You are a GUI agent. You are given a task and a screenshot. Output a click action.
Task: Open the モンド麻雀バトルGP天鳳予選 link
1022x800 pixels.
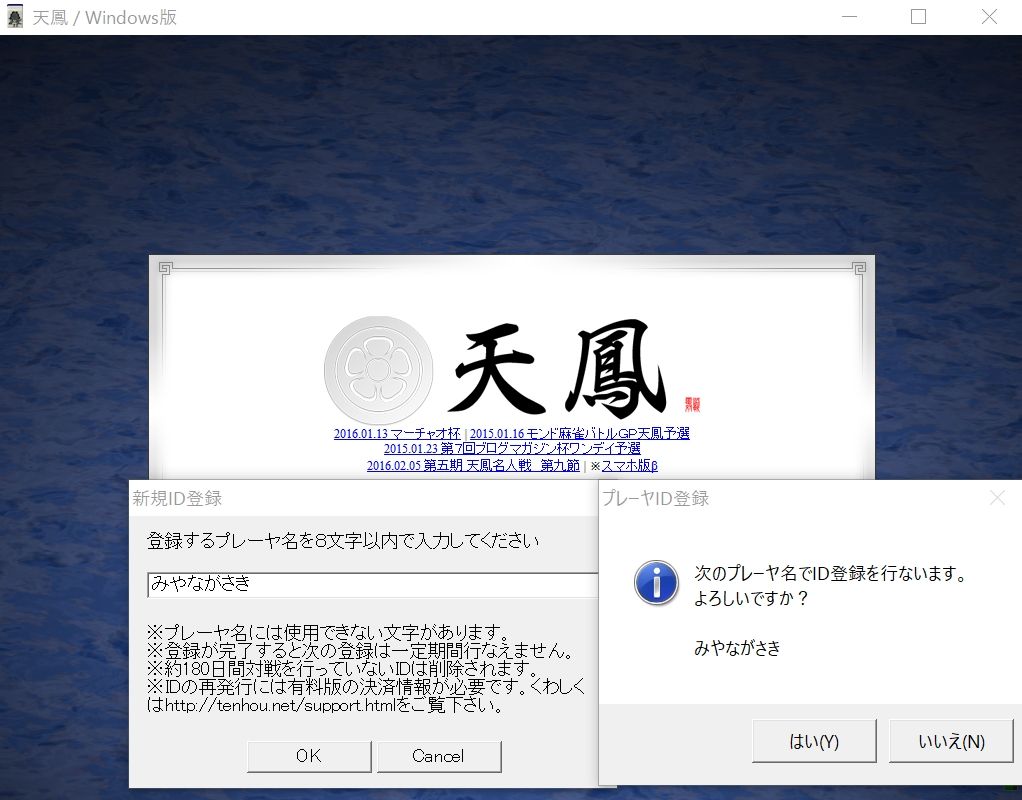pyautogui.click(x=579, y=434)
